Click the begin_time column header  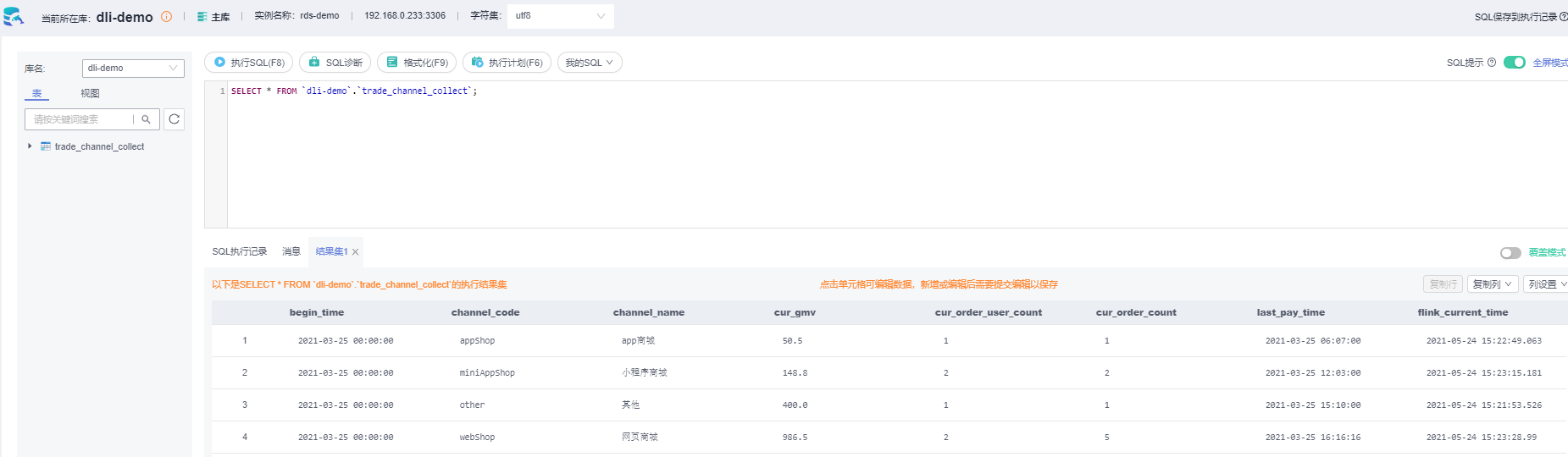tap(317, 312)
